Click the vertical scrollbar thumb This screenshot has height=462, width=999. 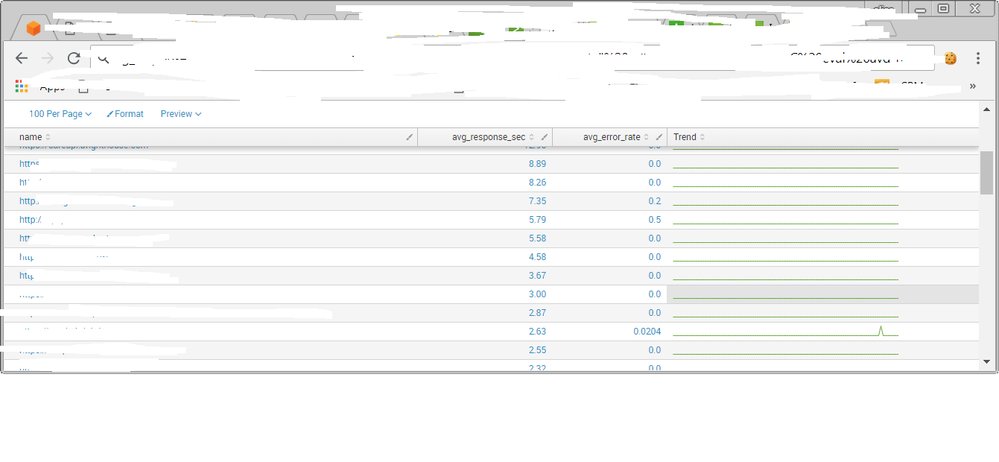(x=986, y=172)
